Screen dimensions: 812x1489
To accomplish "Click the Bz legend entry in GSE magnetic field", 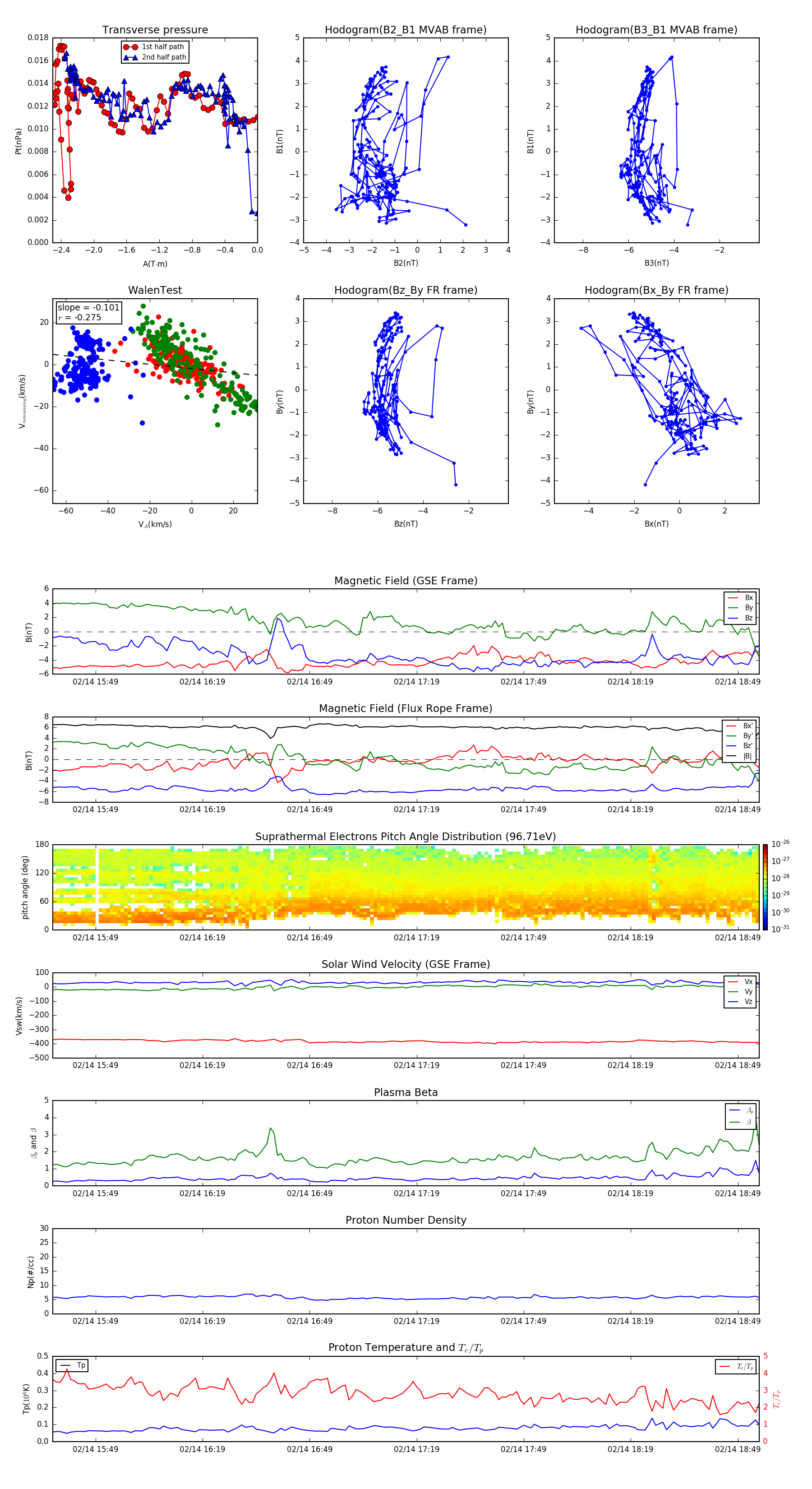I will pyautogui.click(x=741, y=618).
